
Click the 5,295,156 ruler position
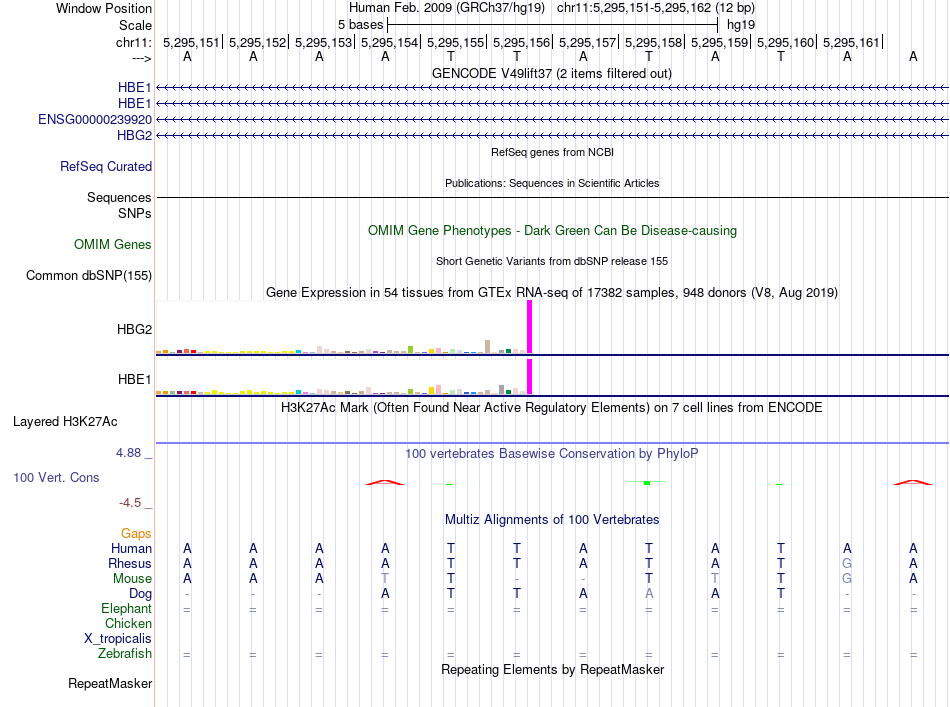click(521, 42)
